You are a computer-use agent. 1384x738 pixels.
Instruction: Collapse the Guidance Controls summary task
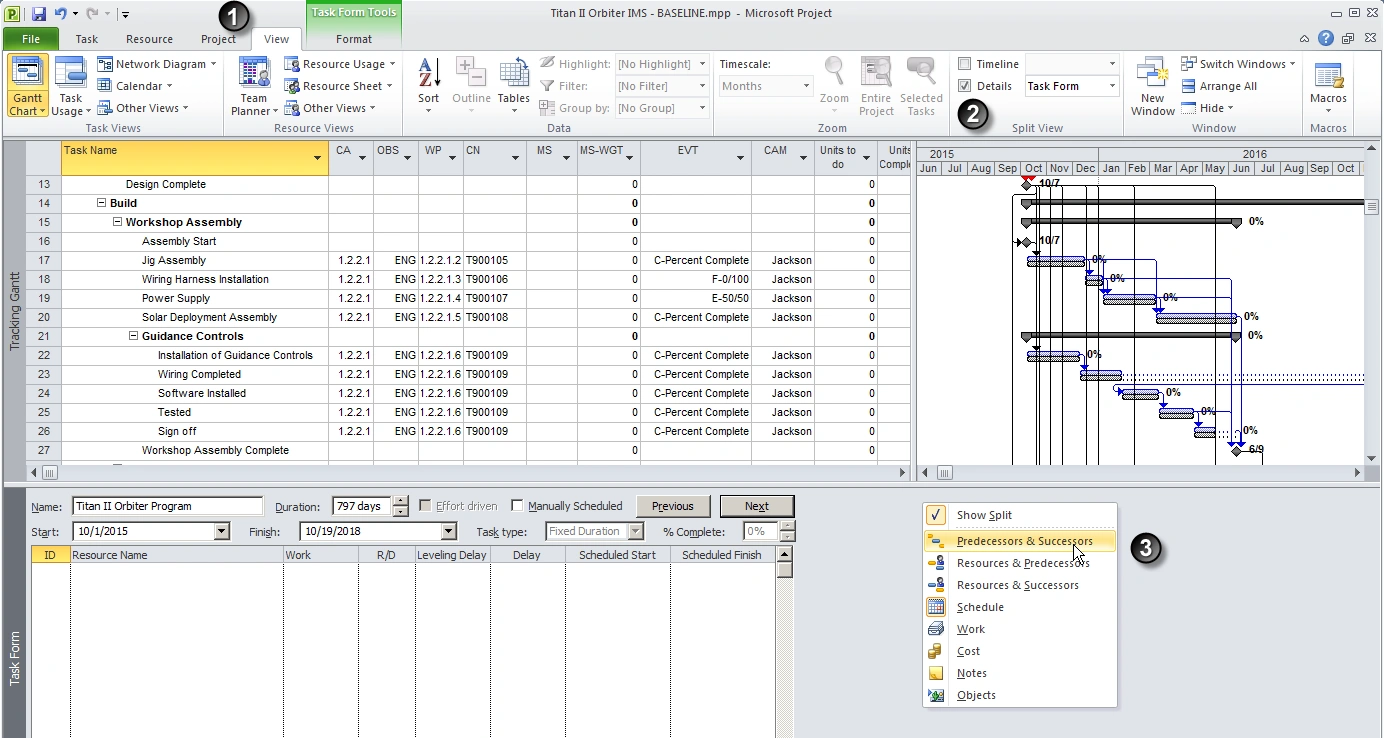(x=134, y=336)
